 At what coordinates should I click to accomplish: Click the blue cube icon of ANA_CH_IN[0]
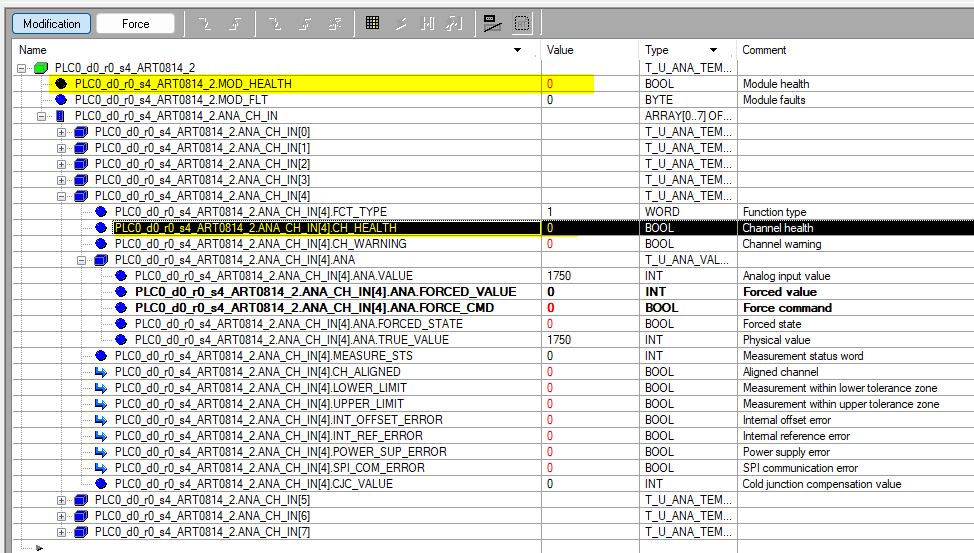point(81,132)
